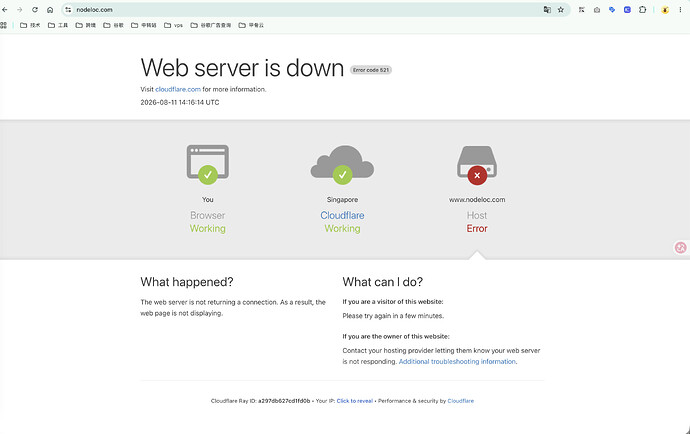Open the vps bookmark folder
Viewport: 690px width, 434px height.
pyautogui.click(x=173, y=25)
